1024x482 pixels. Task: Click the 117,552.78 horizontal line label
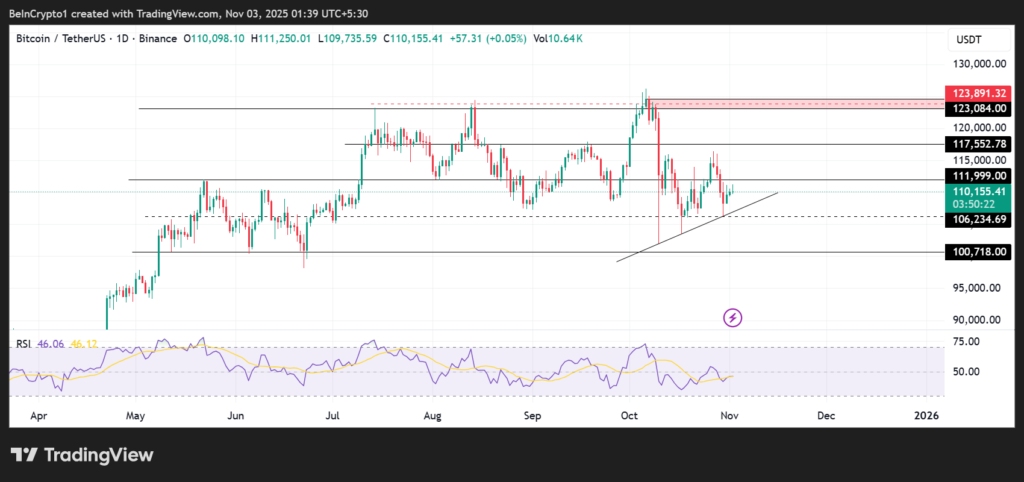[x=978, y=144]
